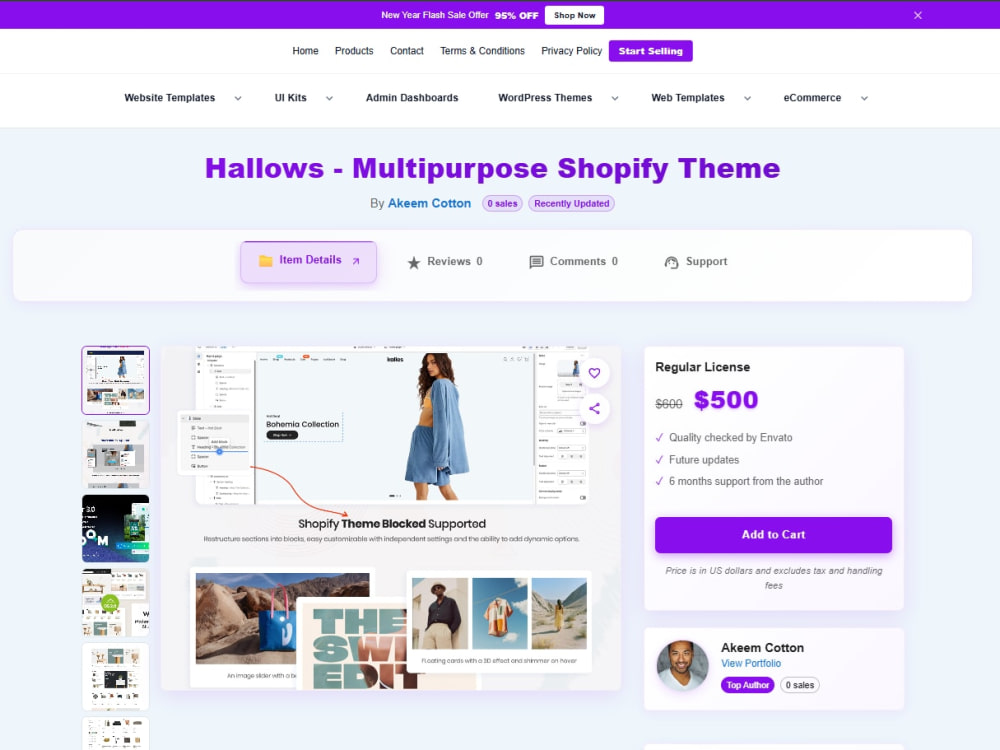Open the WordPress Themes category
The width and height of the screenshot is (1000, 750).
545,98
